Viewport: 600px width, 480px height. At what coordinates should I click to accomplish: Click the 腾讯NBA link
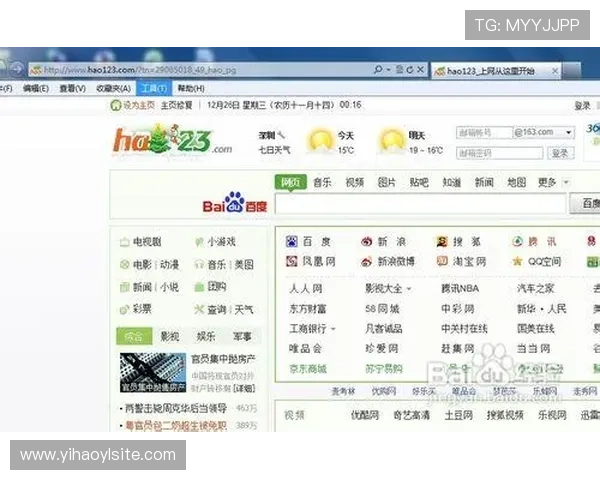point(460,289)
